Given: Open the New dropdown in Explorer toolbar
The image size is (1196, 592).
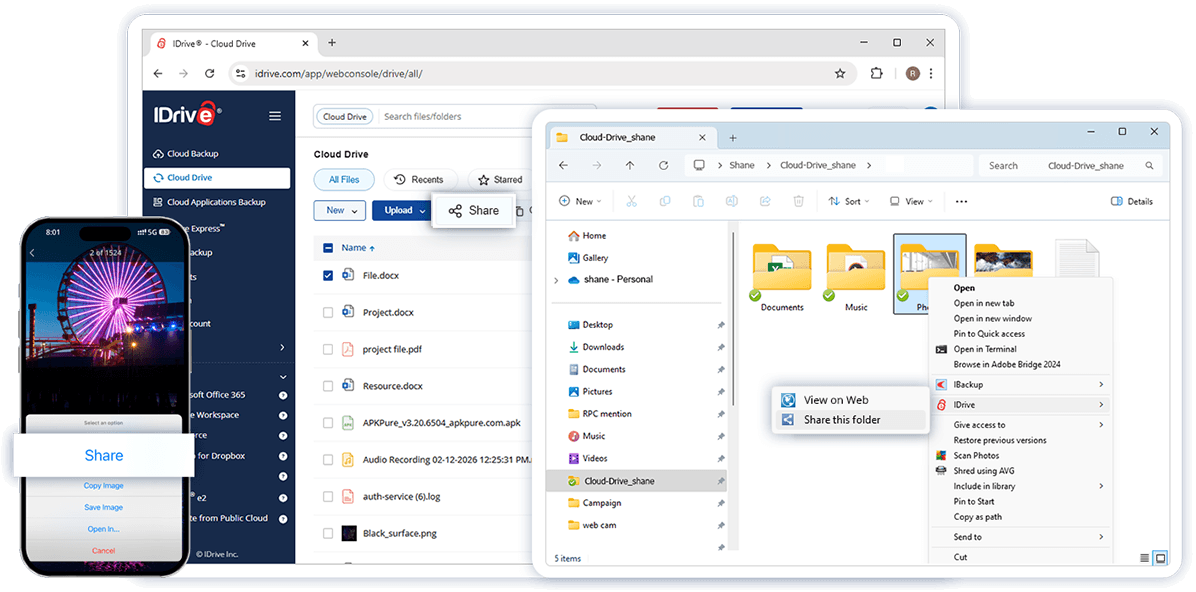Looking at the screenshot, I should [580, 201].
